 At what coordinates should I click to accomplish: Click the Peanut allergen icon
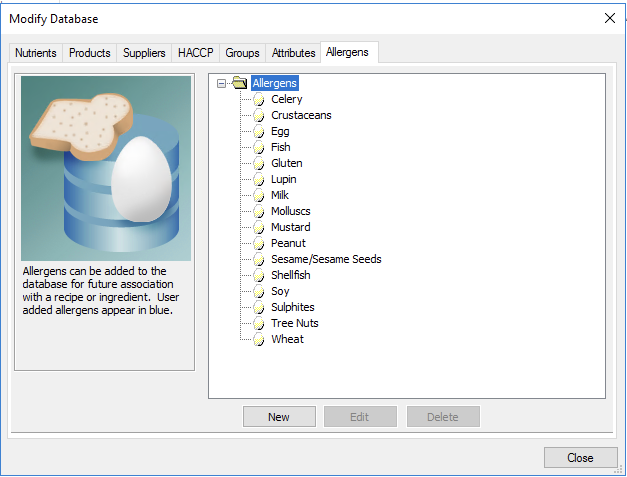coord(259,243)
